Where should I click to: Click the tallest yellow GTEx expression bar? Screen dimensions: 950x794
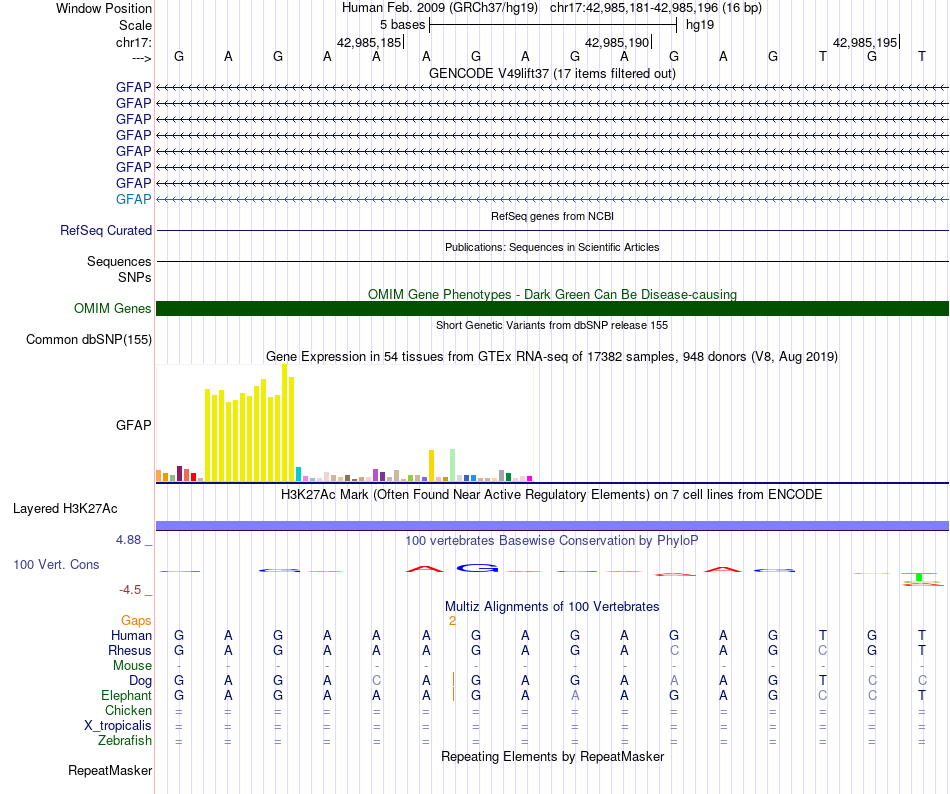coord(284,423)
